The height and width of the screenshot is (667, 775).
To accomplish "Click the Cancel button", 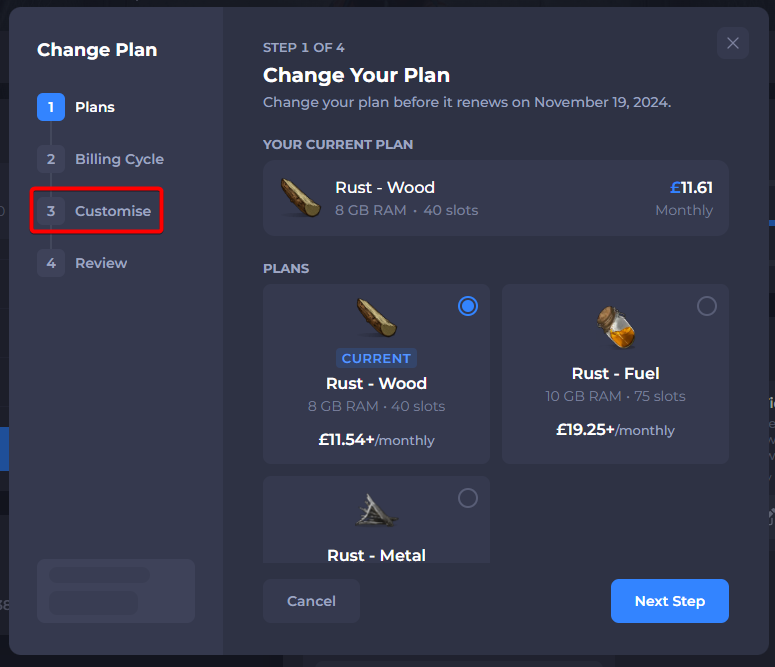I will point(311,601).
